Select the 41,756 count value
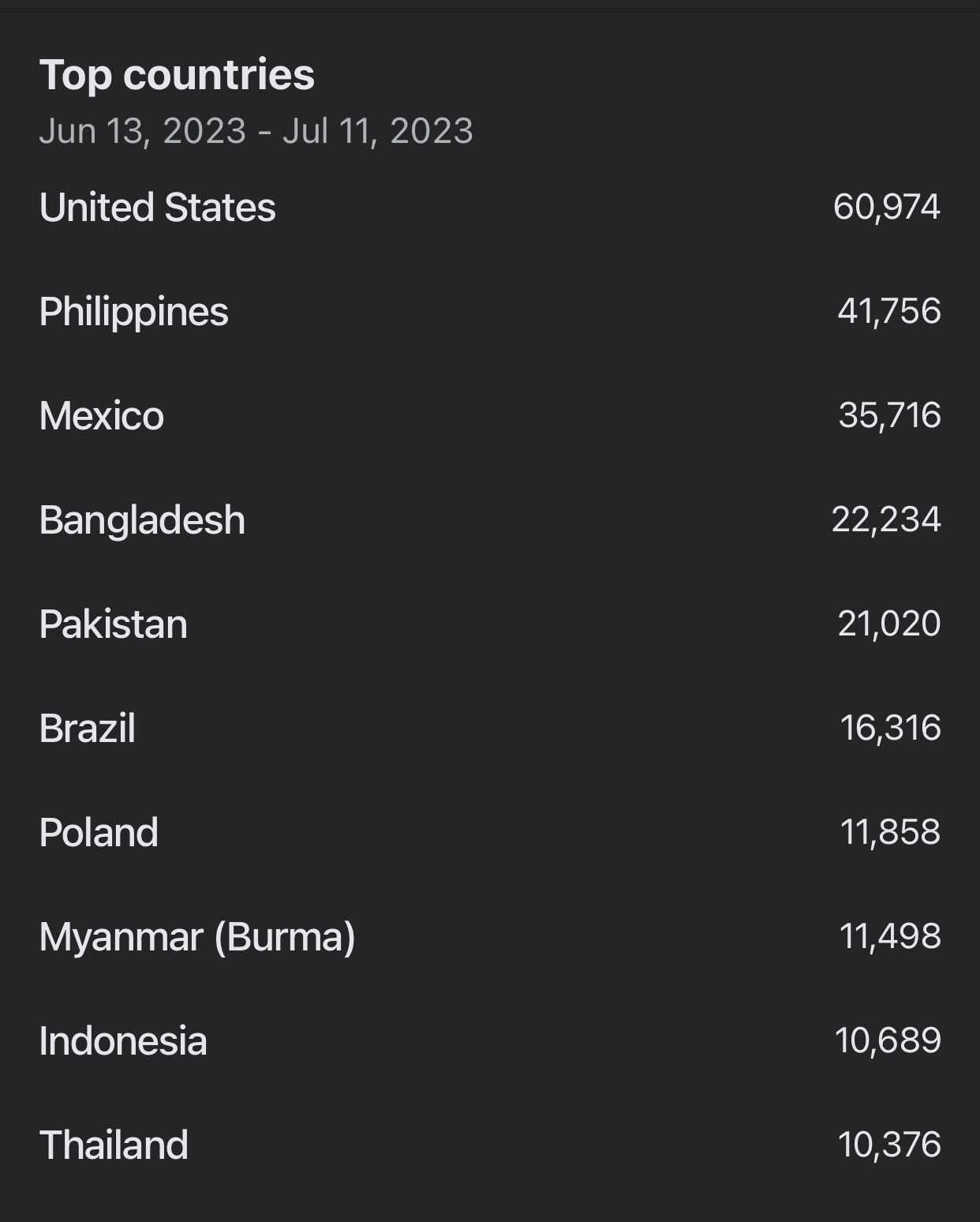The height and width of the screenshot is (1222, 980). (888, 312)
